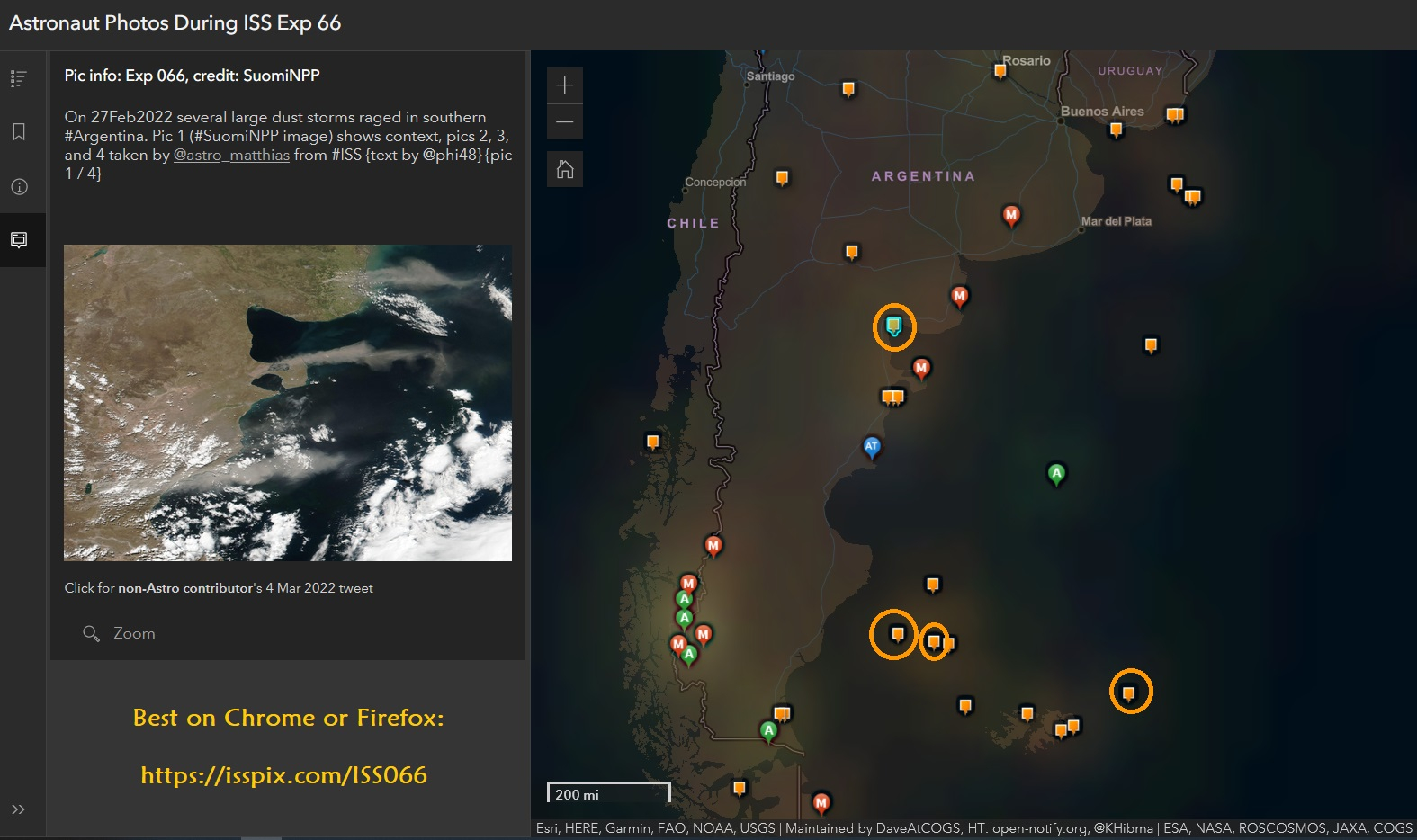1417x840 pixels.
Task: Zoom in on the map
Action: [x=565, y=85]
